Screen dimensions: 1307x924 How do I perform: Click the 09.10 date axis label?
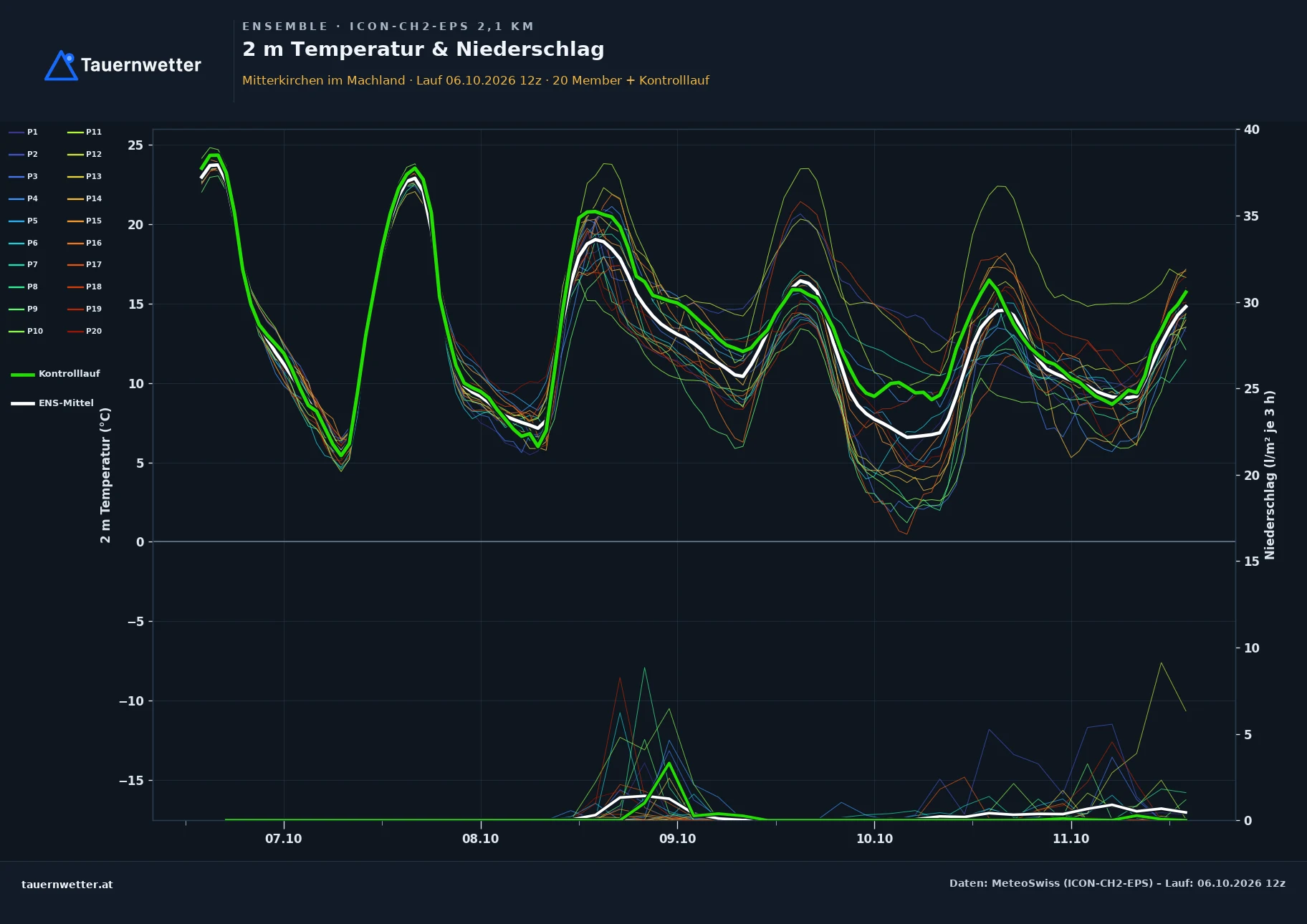tap(677, 839)
